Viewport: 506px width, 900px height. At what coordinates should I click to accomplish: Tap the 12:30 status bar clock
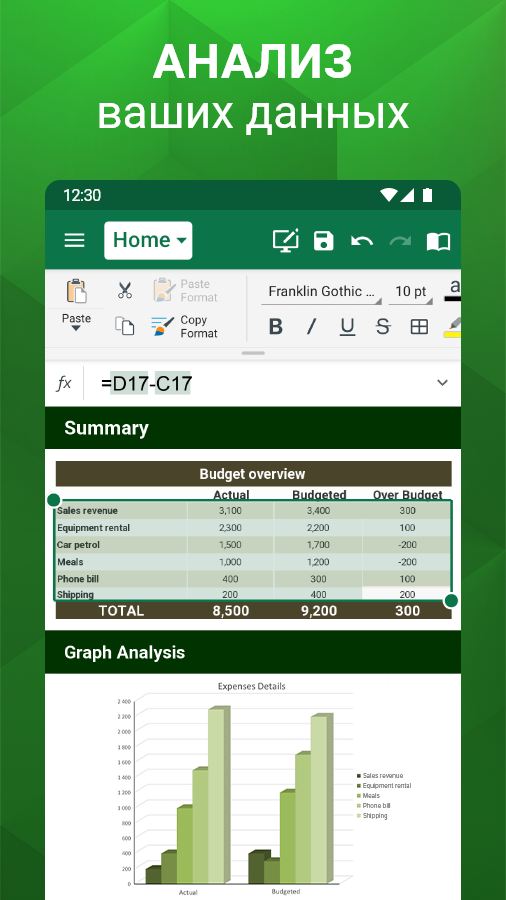(82, 195)
